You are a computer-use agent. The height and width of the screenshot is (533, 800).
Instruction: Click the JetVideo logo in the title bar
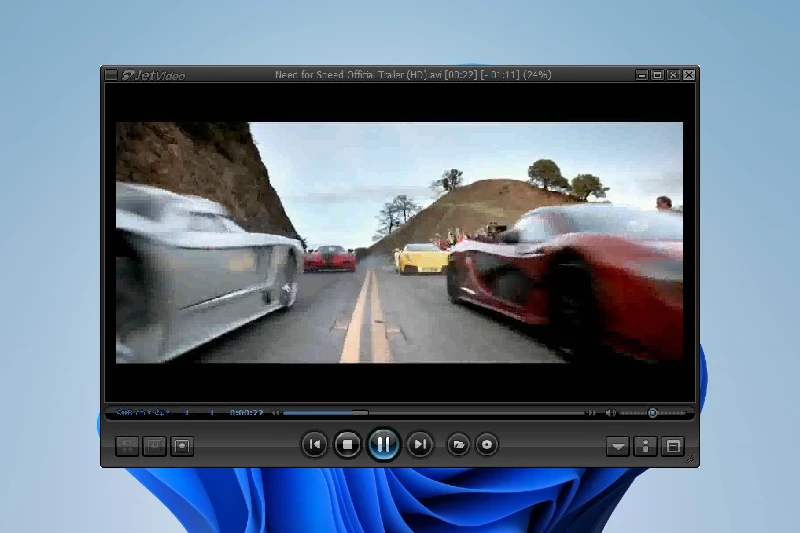coord(154,75)
